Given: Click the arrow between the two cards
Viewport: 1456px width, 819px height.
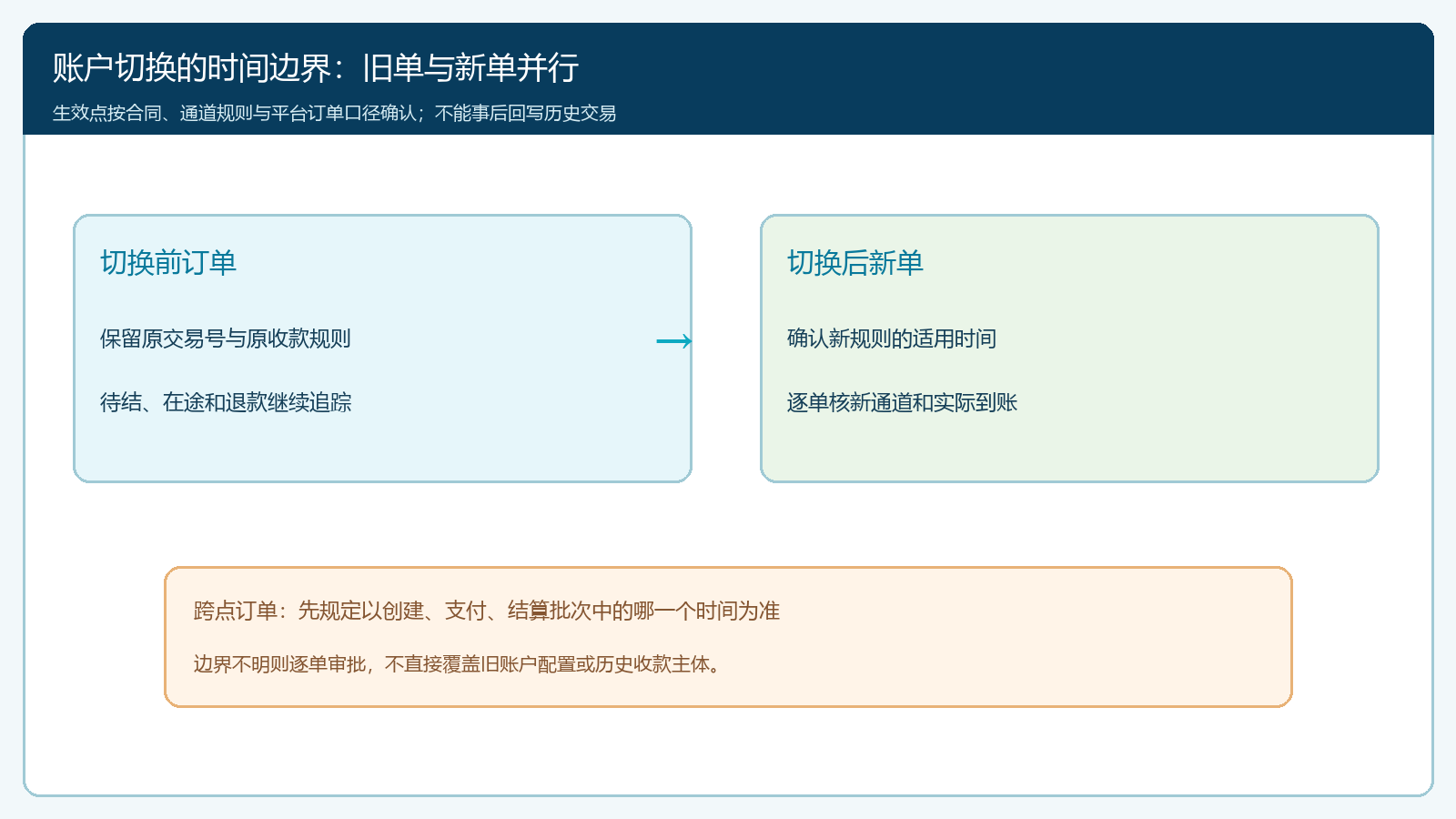Looking at the screenshot, I should coord(674,341).
